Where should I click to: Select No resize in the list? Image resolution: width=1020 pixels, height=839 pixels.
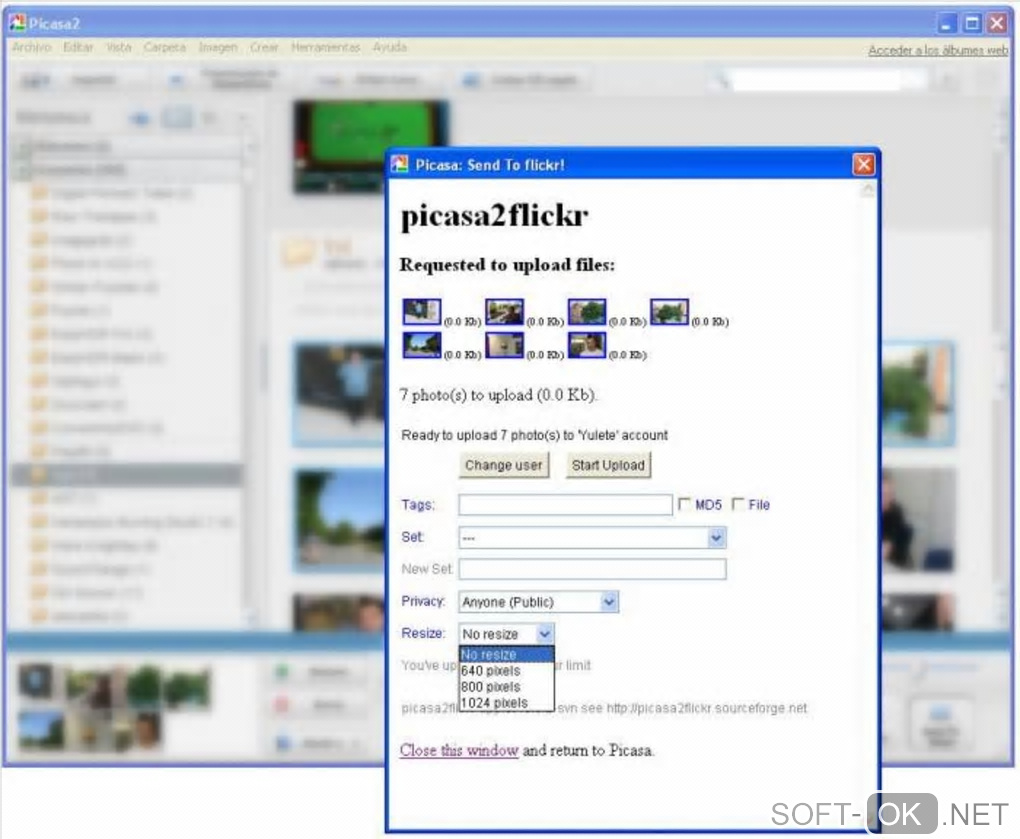[507, 654]
